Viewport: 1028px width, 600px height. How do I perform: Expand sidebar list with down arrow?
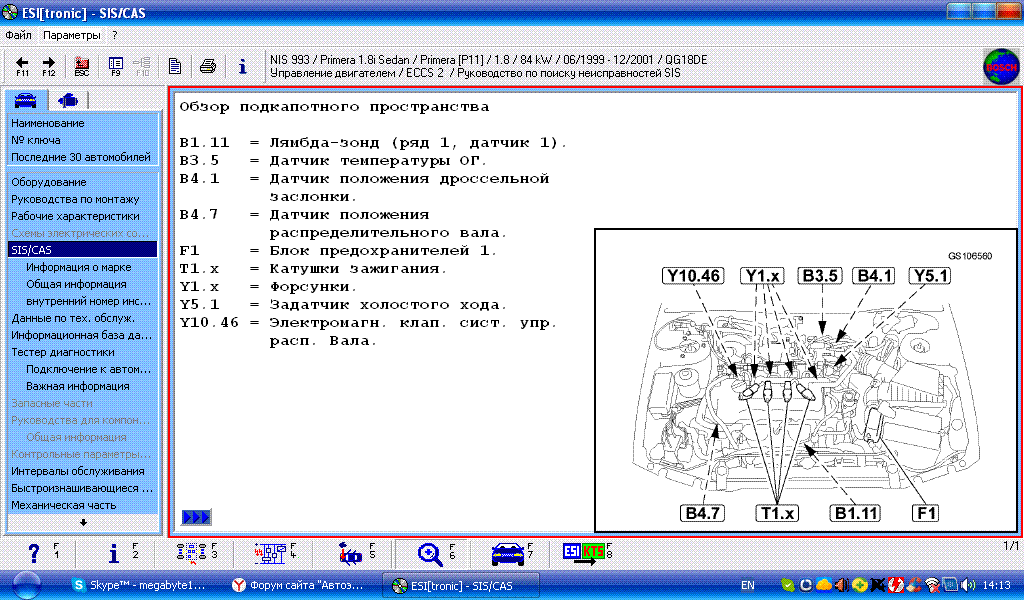83,523
